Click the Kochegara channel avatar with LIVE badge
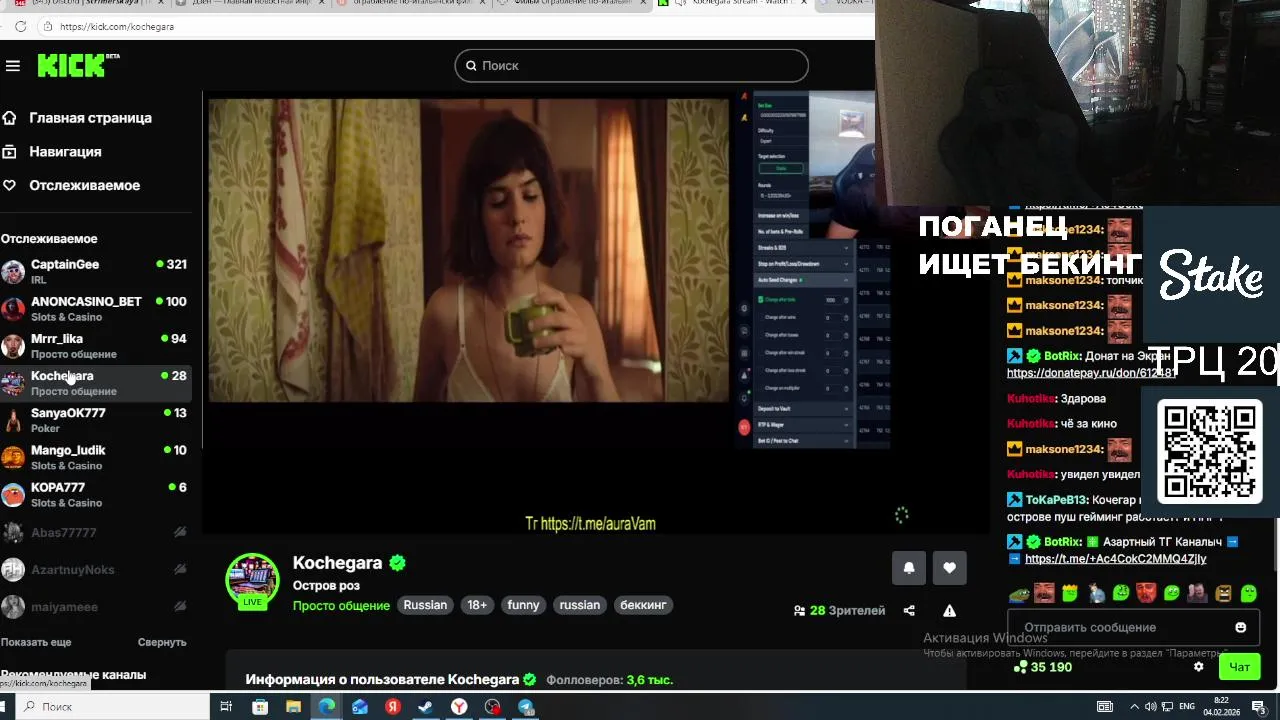The height and width of the screenshot is (720, 1280). 252,581
